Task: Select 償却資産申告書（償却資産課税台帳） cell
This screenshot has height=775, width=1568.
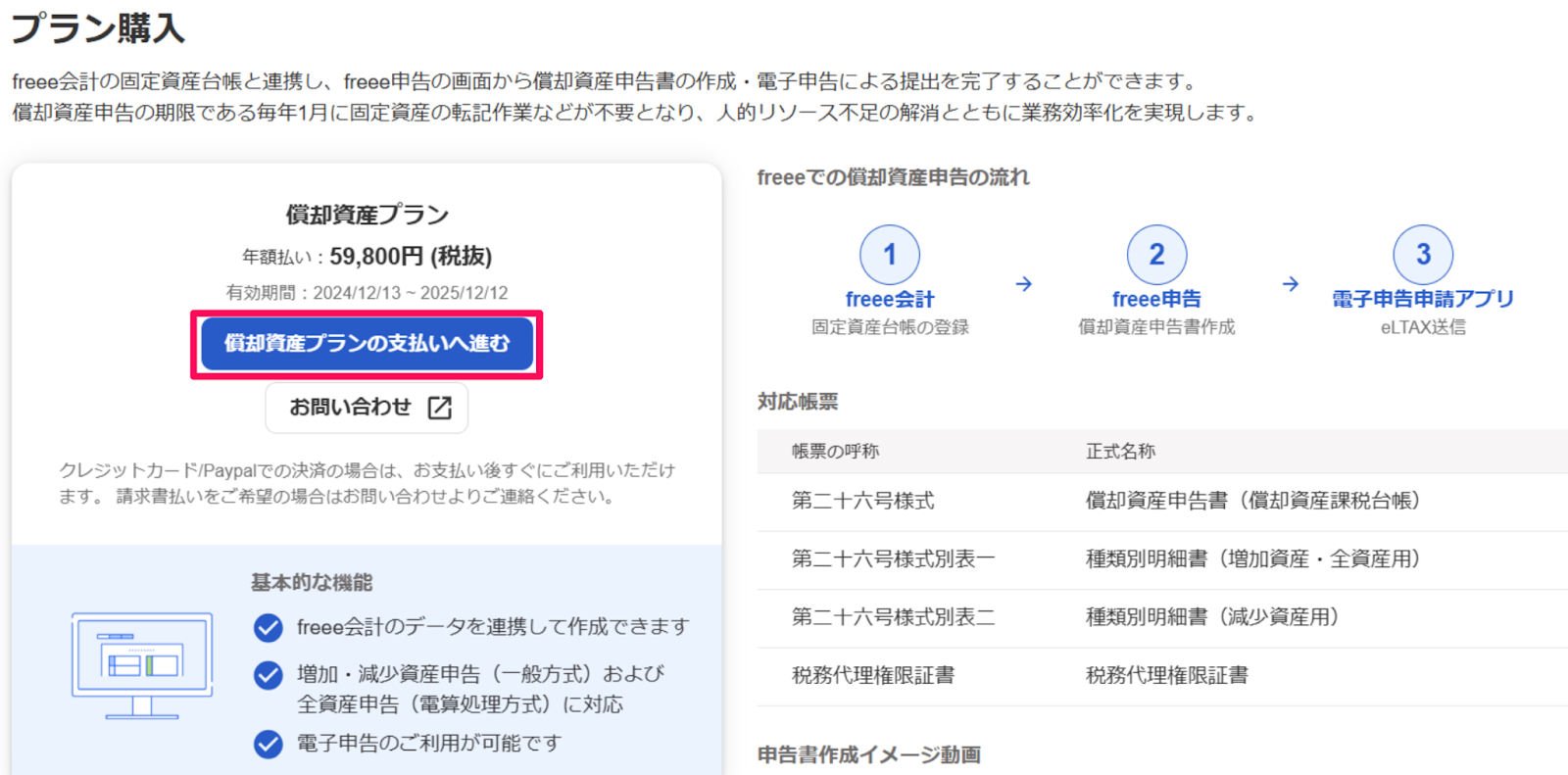Action: [1253, 502]
